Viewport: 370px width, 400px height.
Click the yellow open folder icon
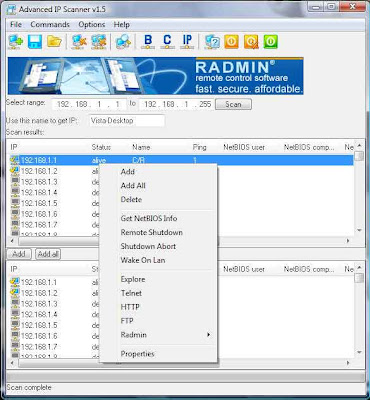(54, 42)
